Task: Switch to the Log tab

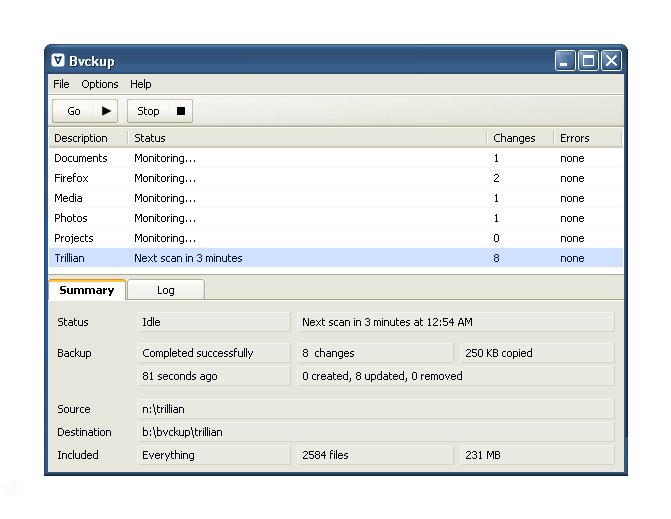Action: point(166,290)
